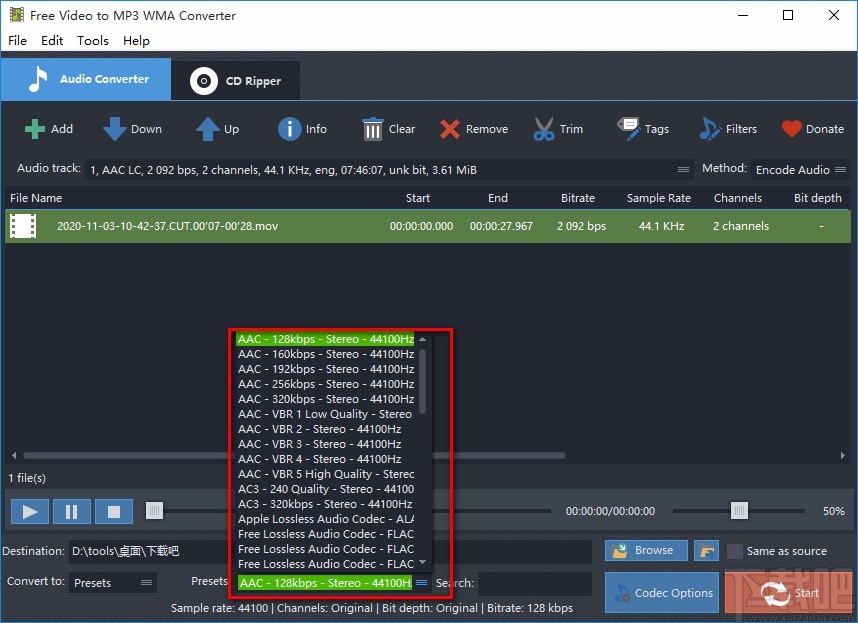Stop the audio playback
Screen dimensions: 858x623
(x=114, y=511)
